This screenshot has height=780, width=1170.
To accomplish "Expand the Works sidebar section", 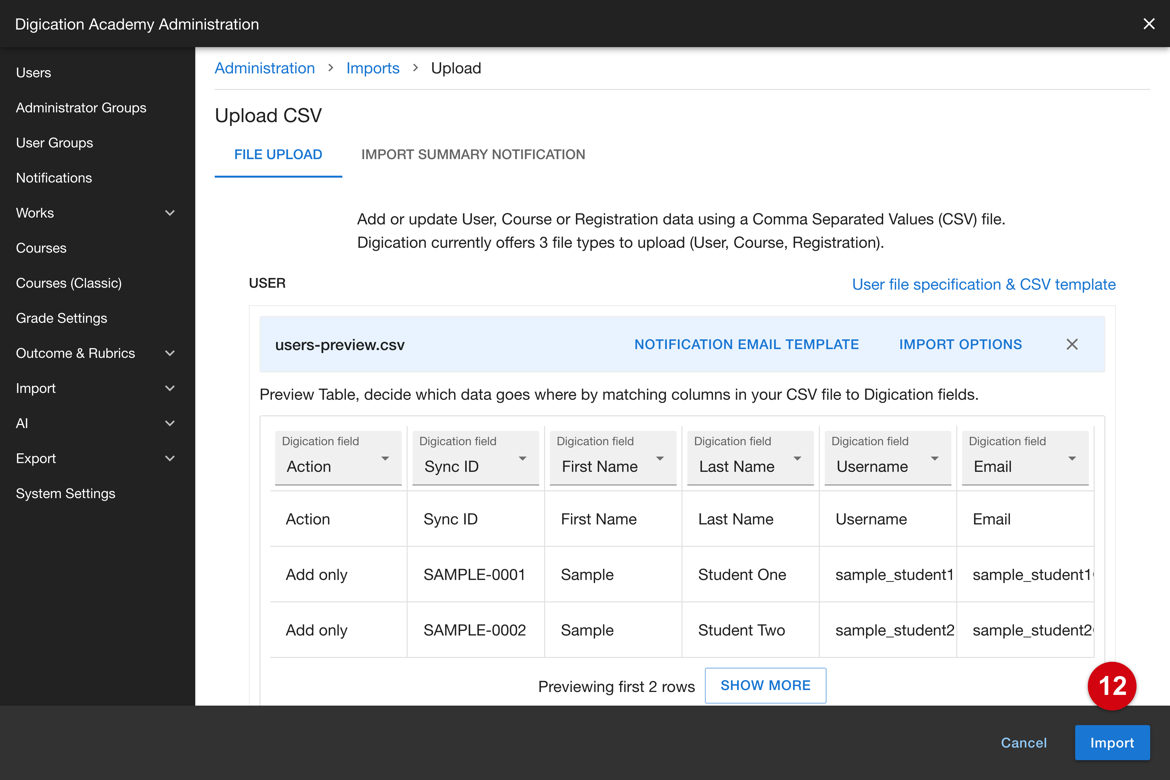I will coord(97,213).
